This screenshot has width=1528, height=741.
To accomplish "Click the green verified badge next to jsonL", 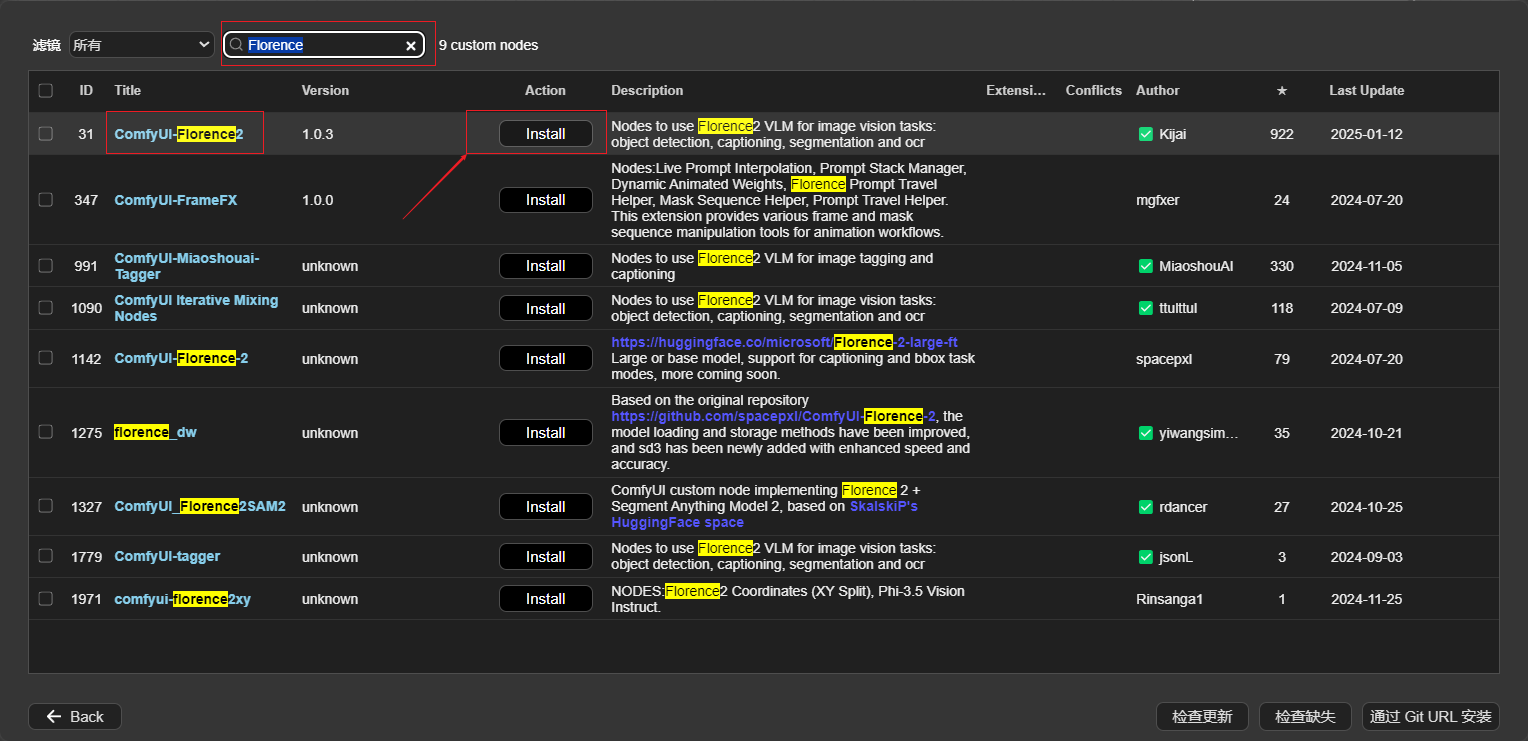I will point(1146,557).
